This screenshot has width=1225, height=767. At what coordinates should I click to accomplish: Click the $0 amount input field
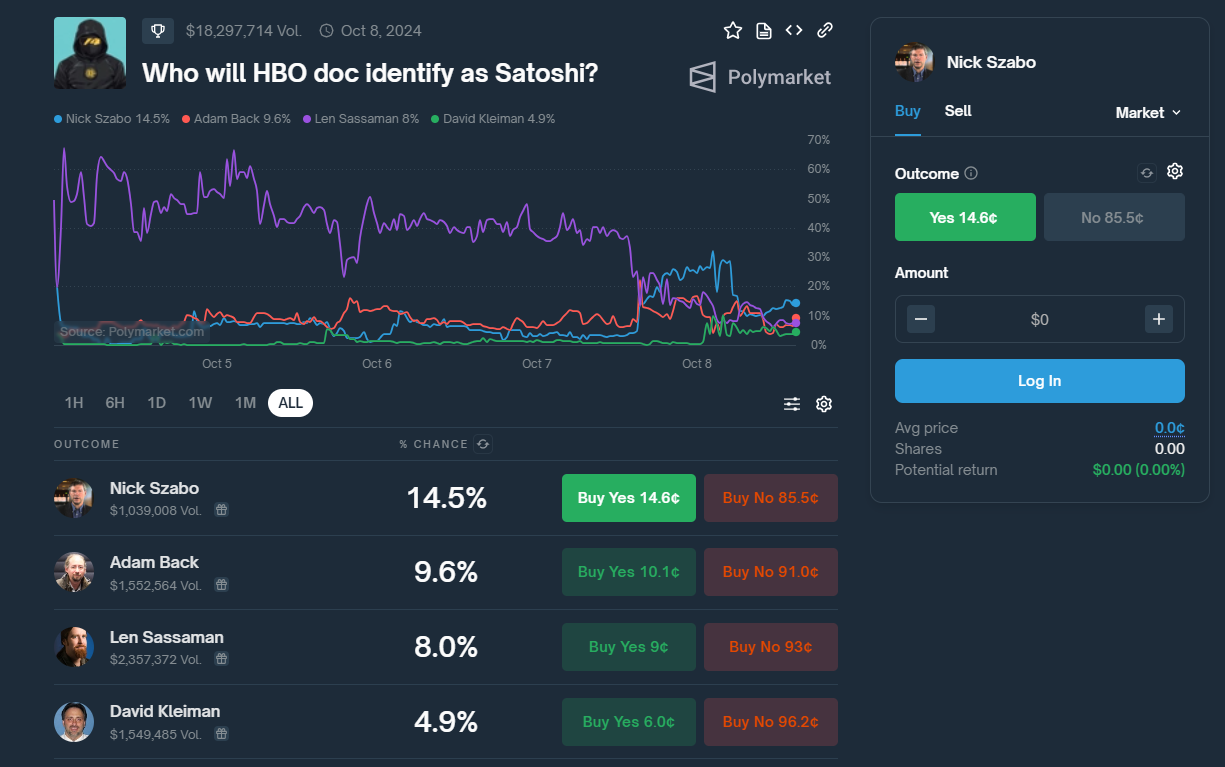pyautogui.click(x=1040, y=319)
